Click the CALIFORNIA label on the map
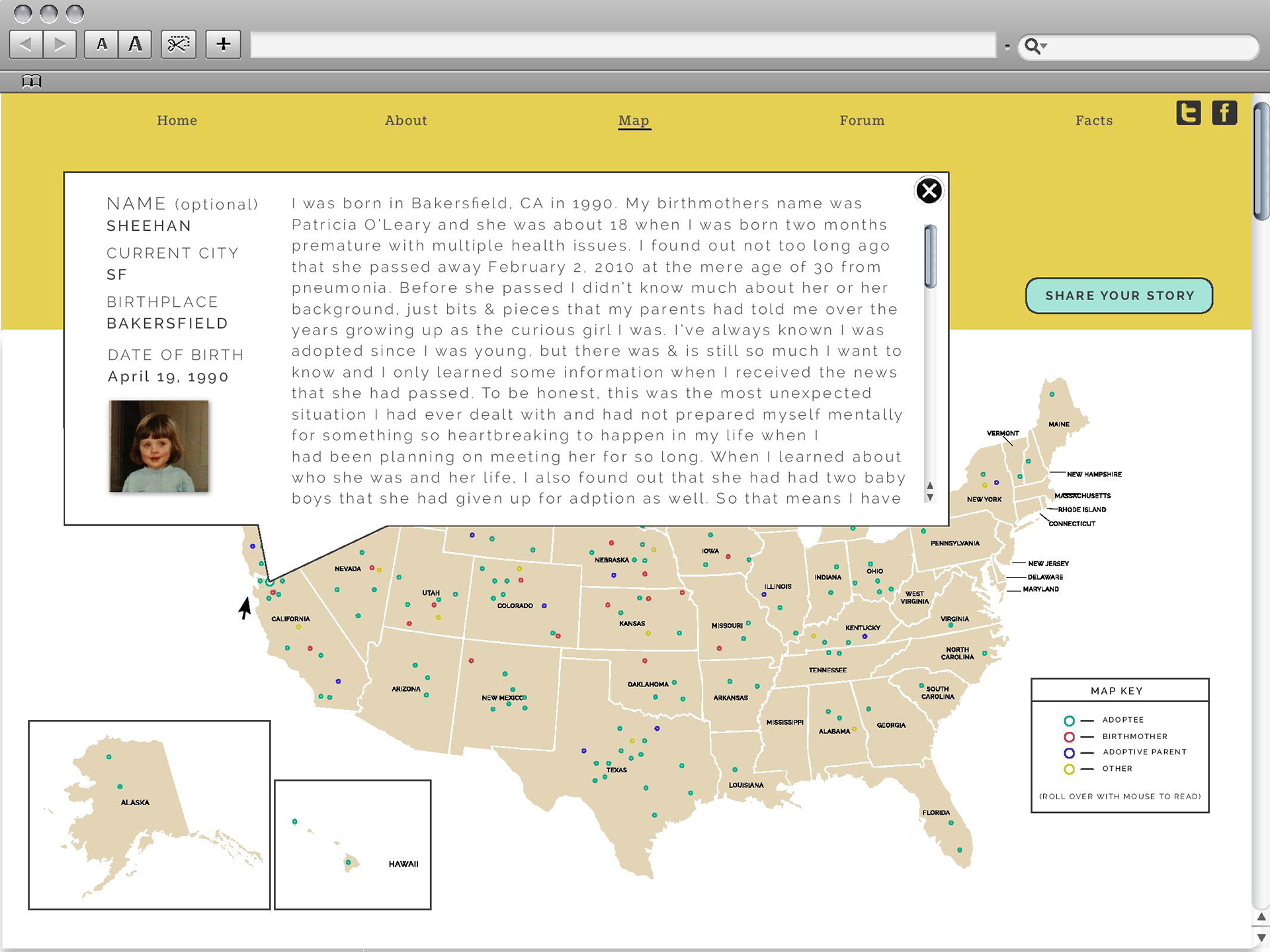Screen dimensions: 1270x952 coord(290,619)
